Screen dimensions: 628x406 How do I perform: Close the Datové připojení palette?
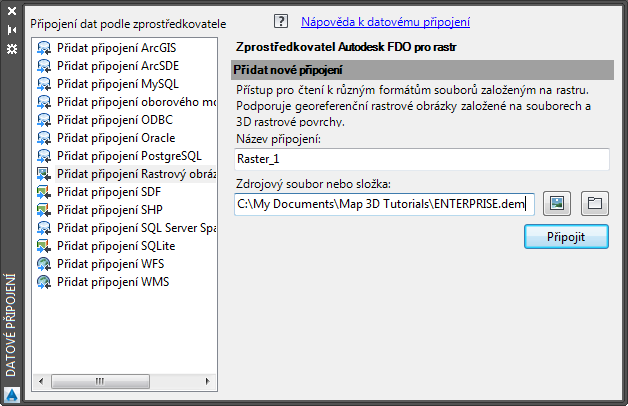point(12,11)
